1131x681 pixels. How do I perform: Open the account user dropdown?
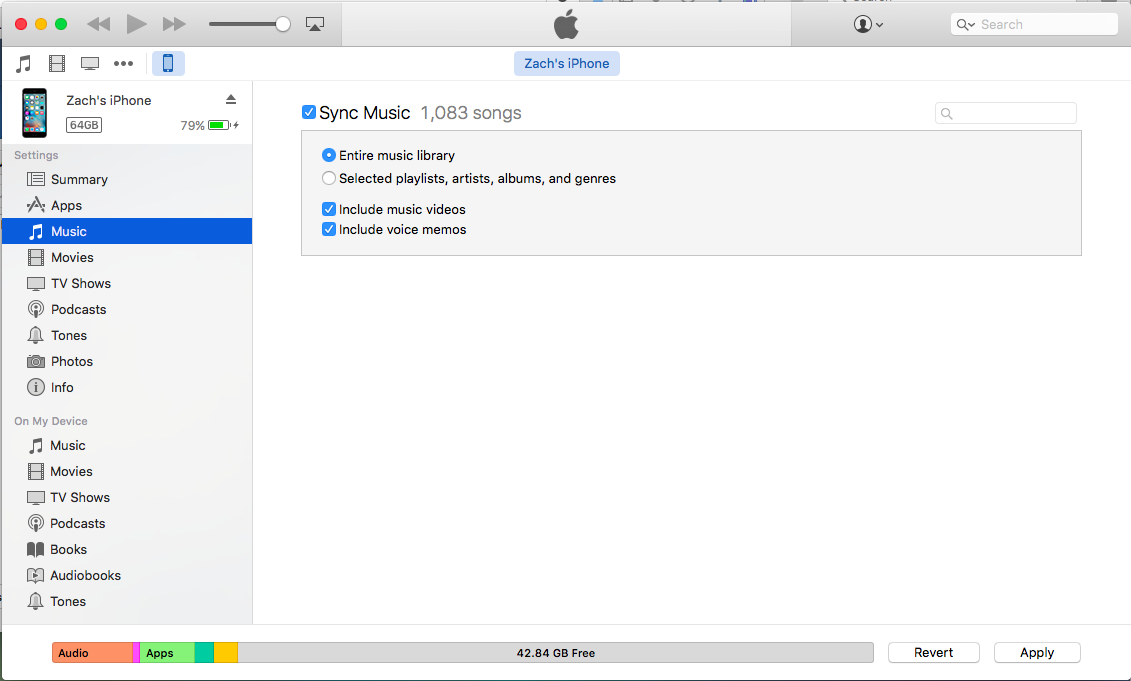pyautogui.click(x=868, y=24)
